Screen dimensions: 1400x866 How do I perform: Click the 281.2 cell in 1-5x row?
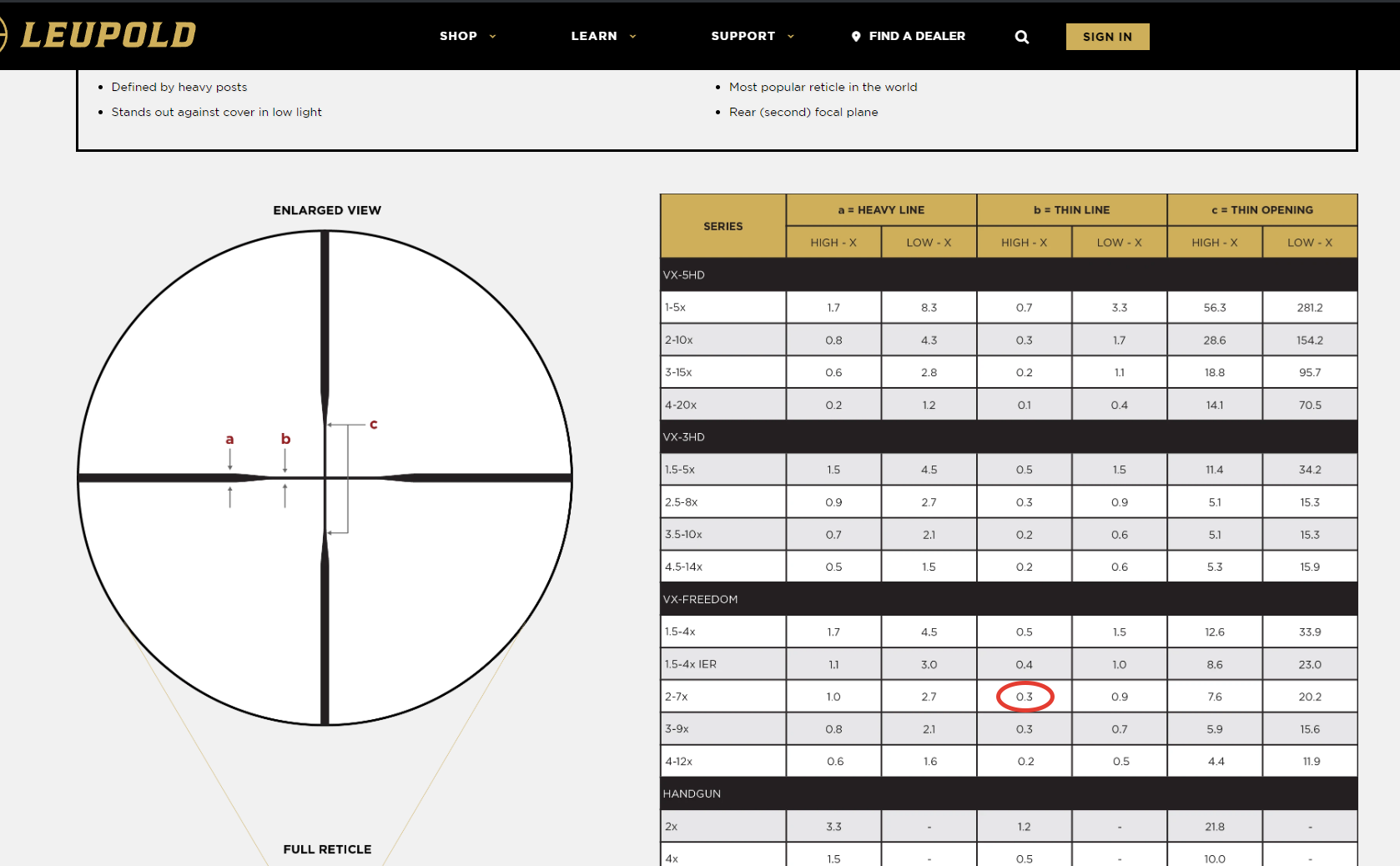tap(1310, 307)
